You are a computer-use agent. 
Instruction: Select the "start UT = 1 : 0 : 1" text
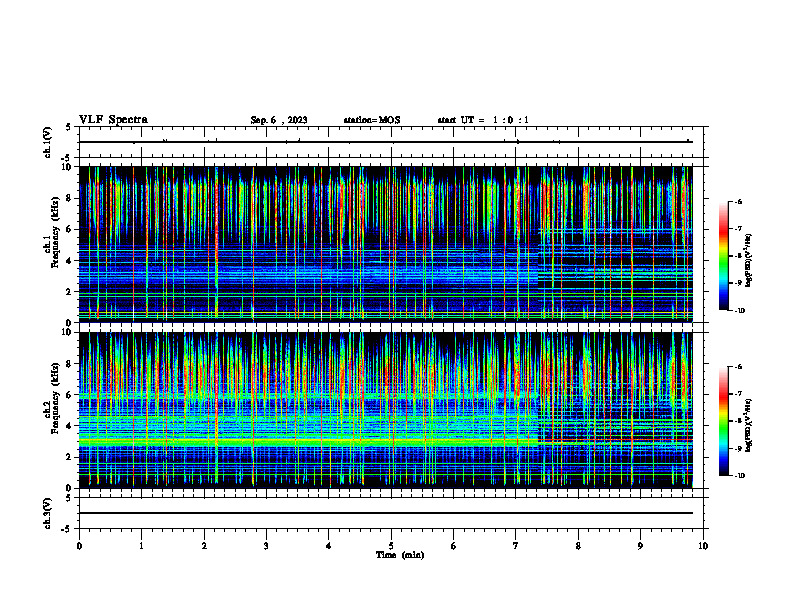coord(483,120)
